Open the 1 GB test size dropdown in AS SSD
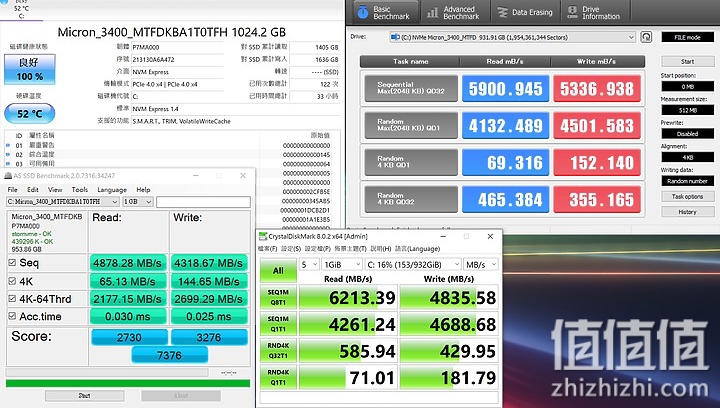720x408 pixels. coord(138,201)
